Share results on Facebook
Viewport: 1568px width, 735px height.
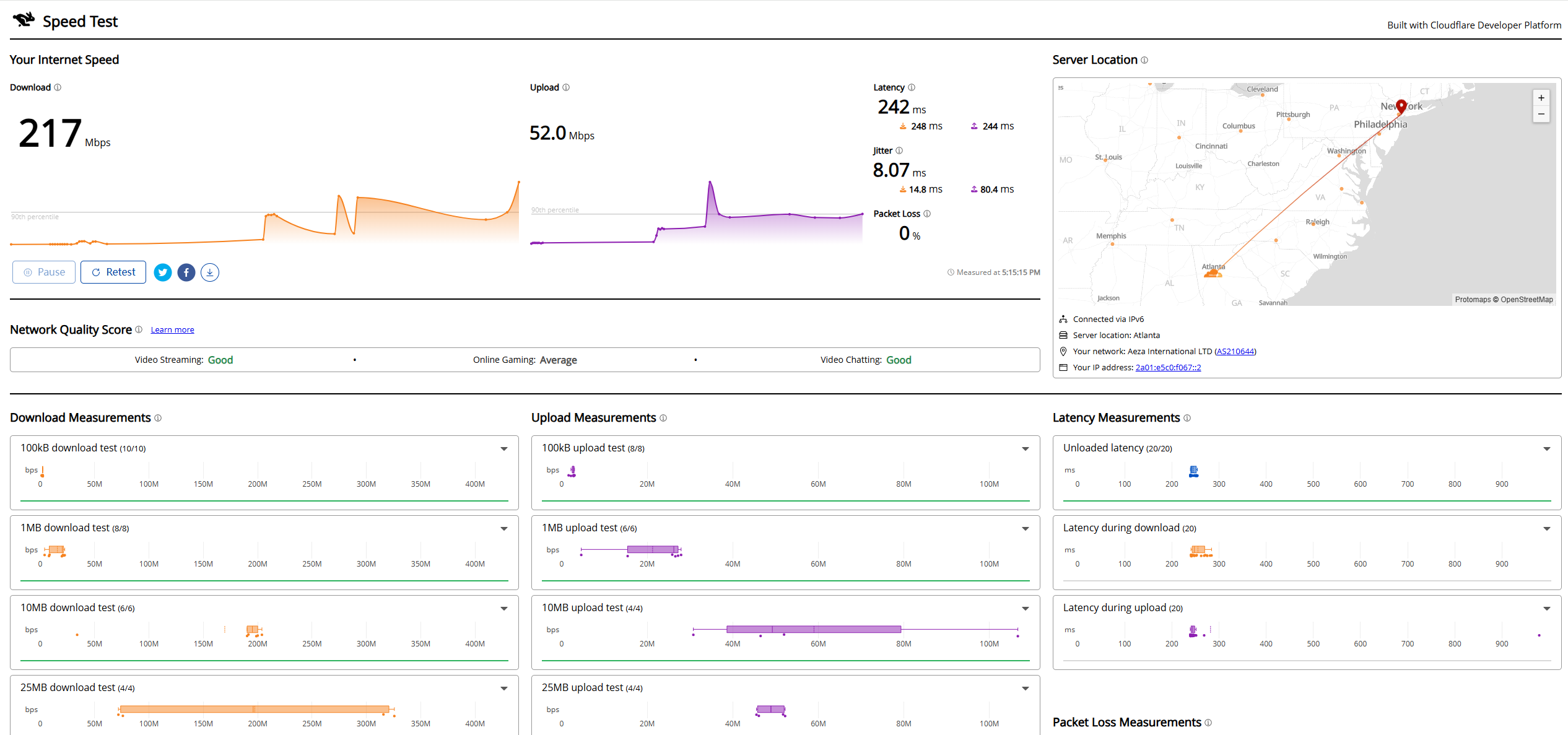click(186, 272)
